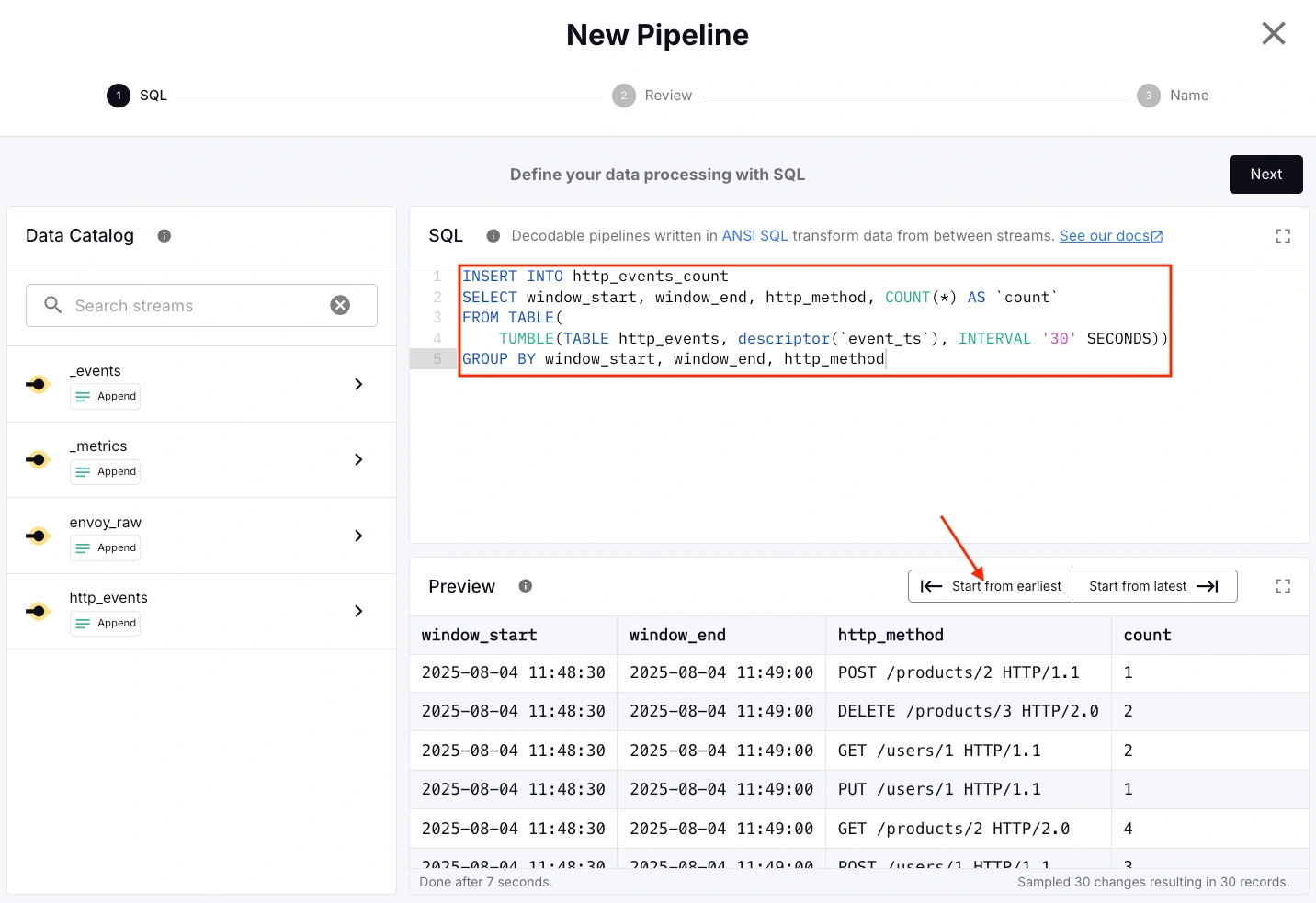Clear the Search streams field
Viewport: 1316px width, 903px height.
340,305
